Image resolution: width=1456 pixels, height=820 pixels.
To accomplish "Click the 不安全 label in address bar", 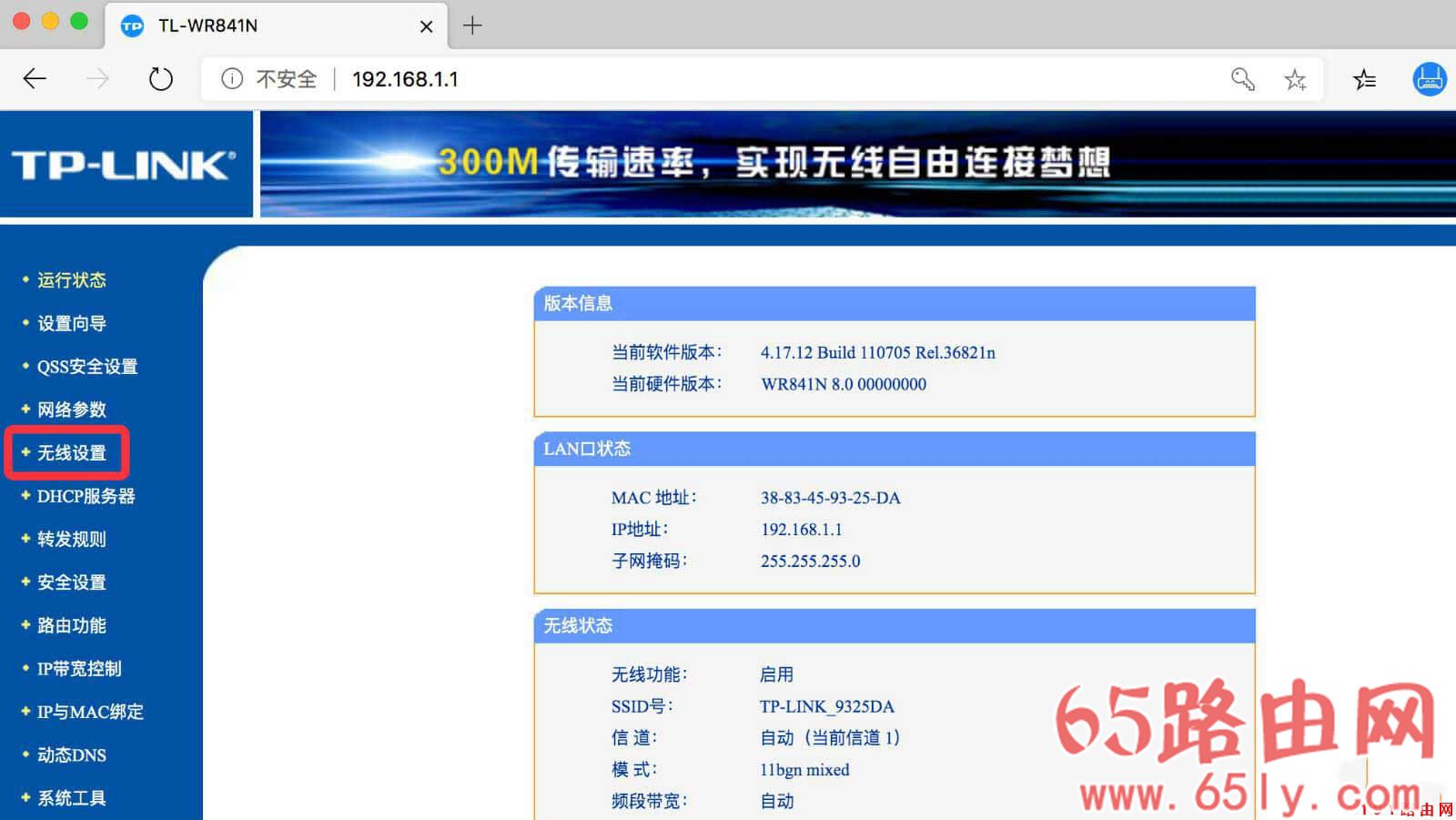I will point(287,79).
